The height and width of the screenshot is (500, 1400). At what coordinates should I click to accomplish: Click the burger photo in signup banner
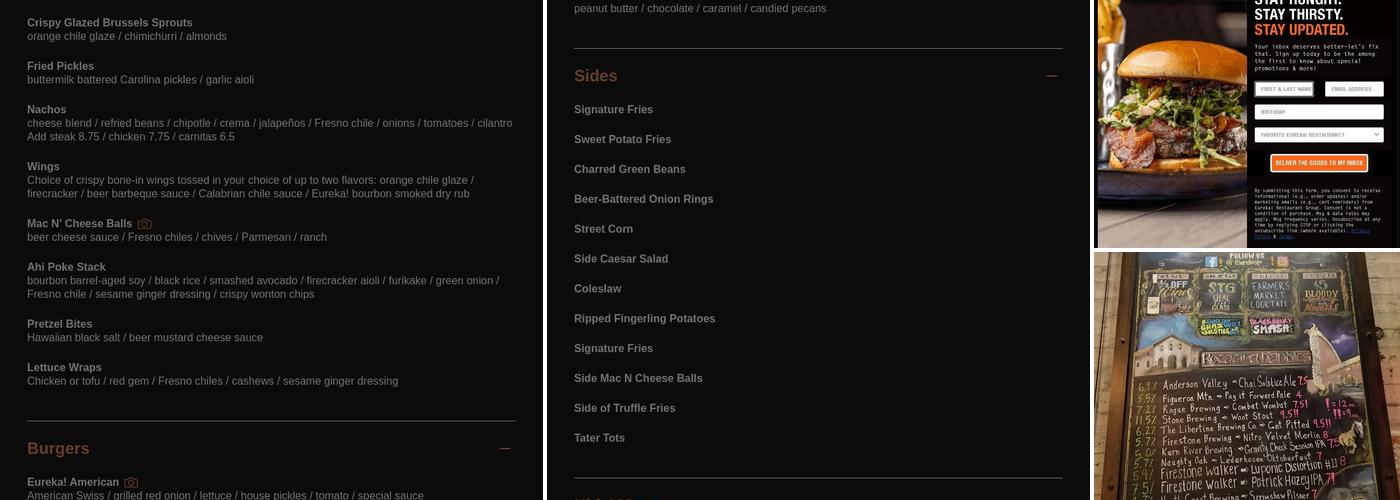[1171, 120]
